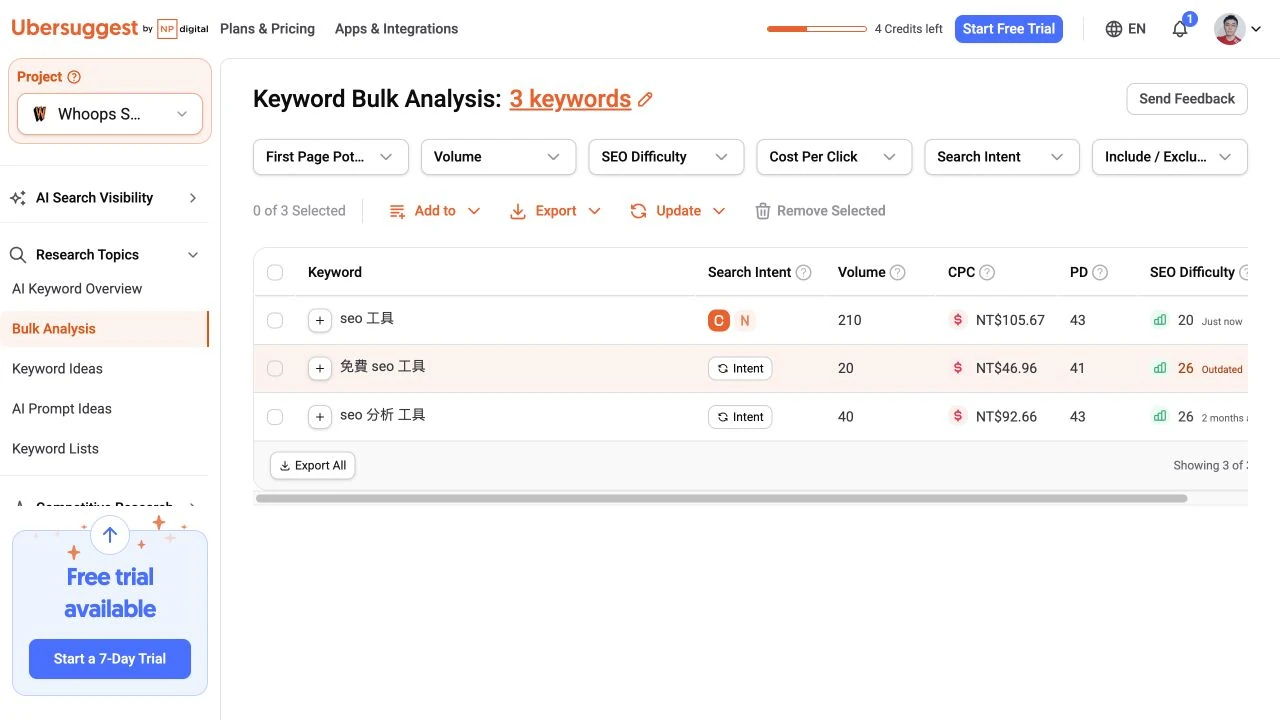Open the user profile avatar

(1229, 29)
